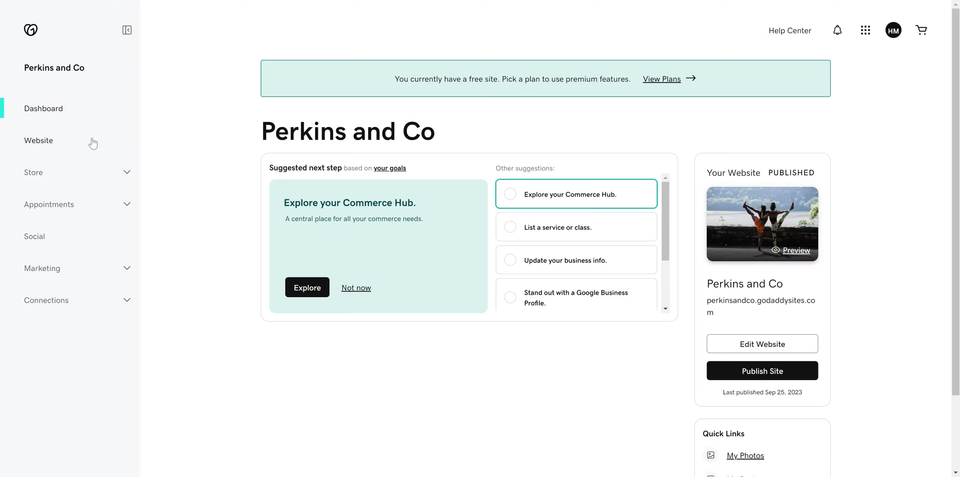Screen dimensions: 960x477
Task: Open the Website menu item
Action: pos(39,140)
